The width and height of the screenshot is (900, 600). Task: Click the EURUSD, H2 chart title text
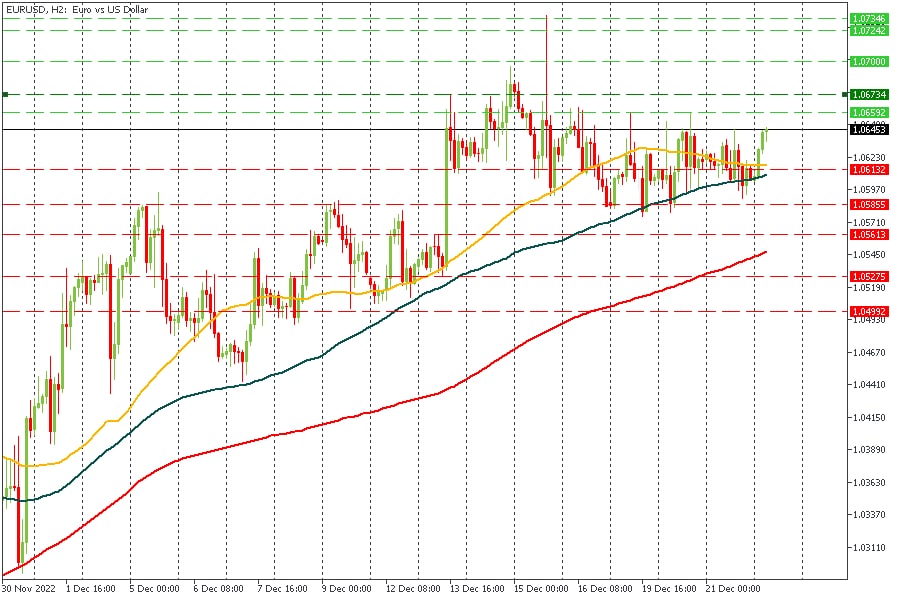[77, 10]
